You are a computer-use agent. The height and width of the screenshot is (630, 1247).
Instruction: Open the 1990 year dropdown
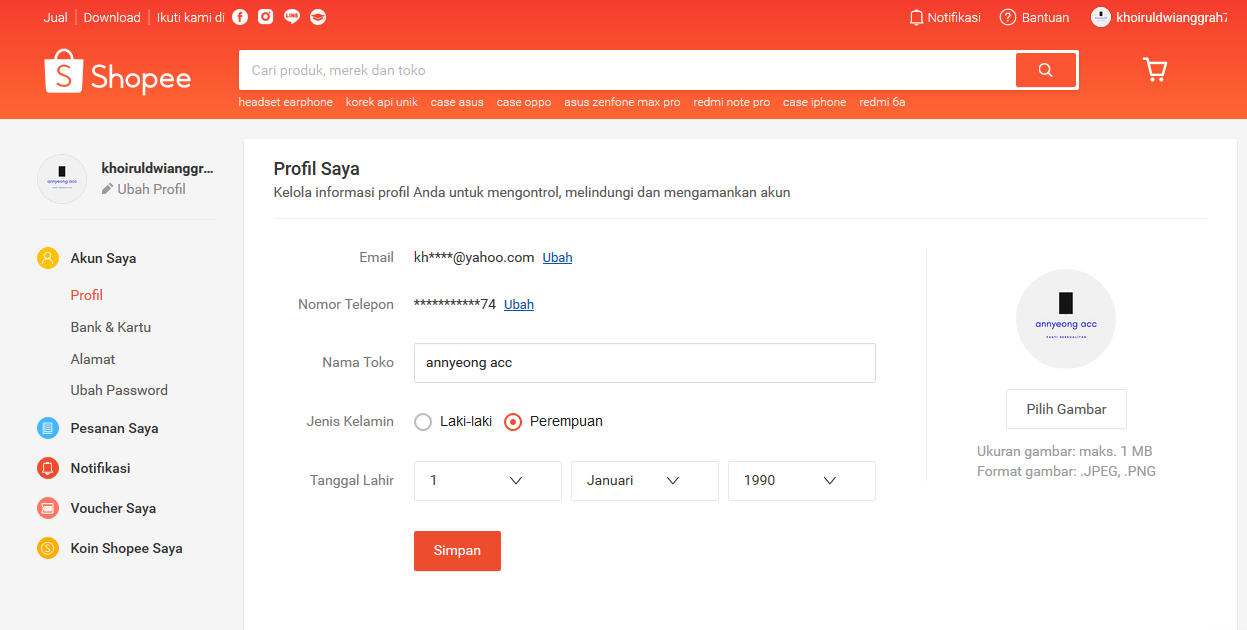pyautogui.click(x=801, y=481)
